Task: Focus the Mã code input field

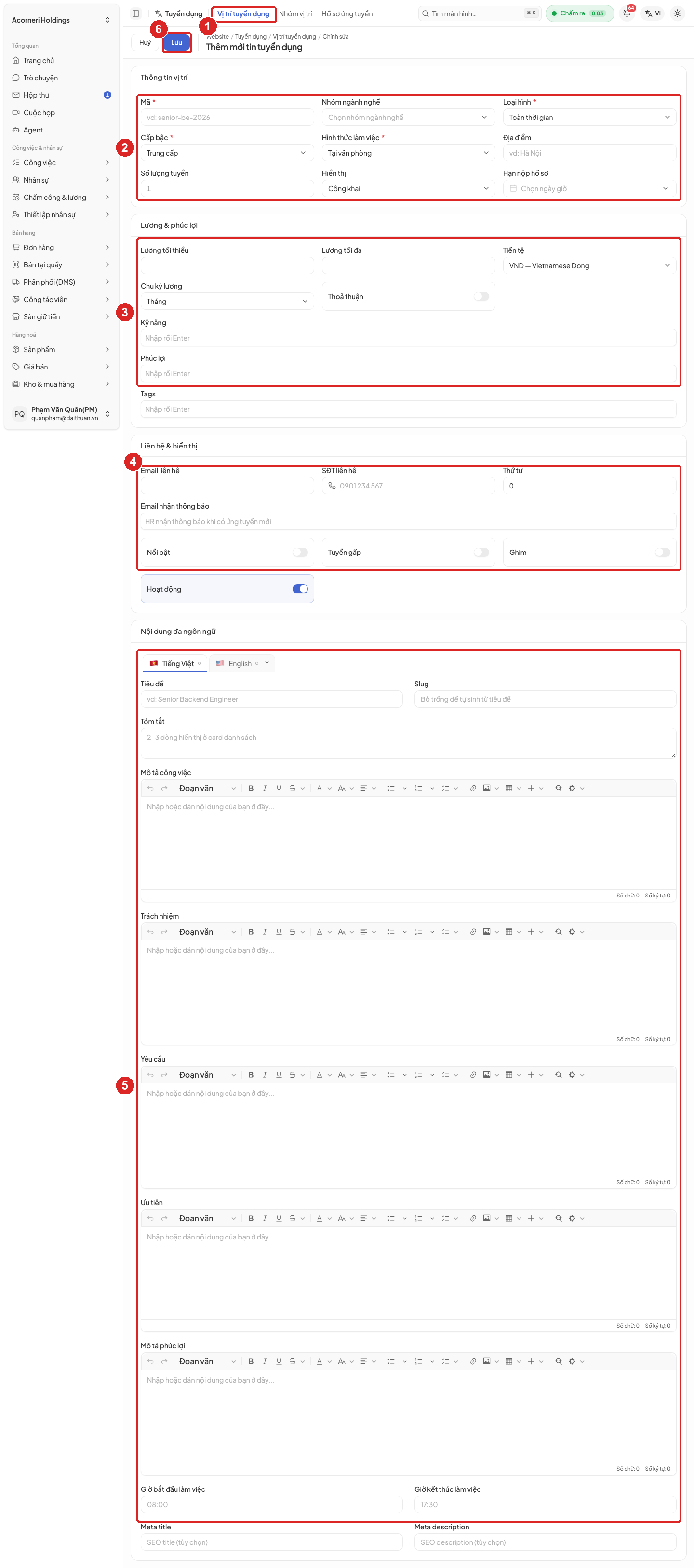Action: tap(227, 118)
